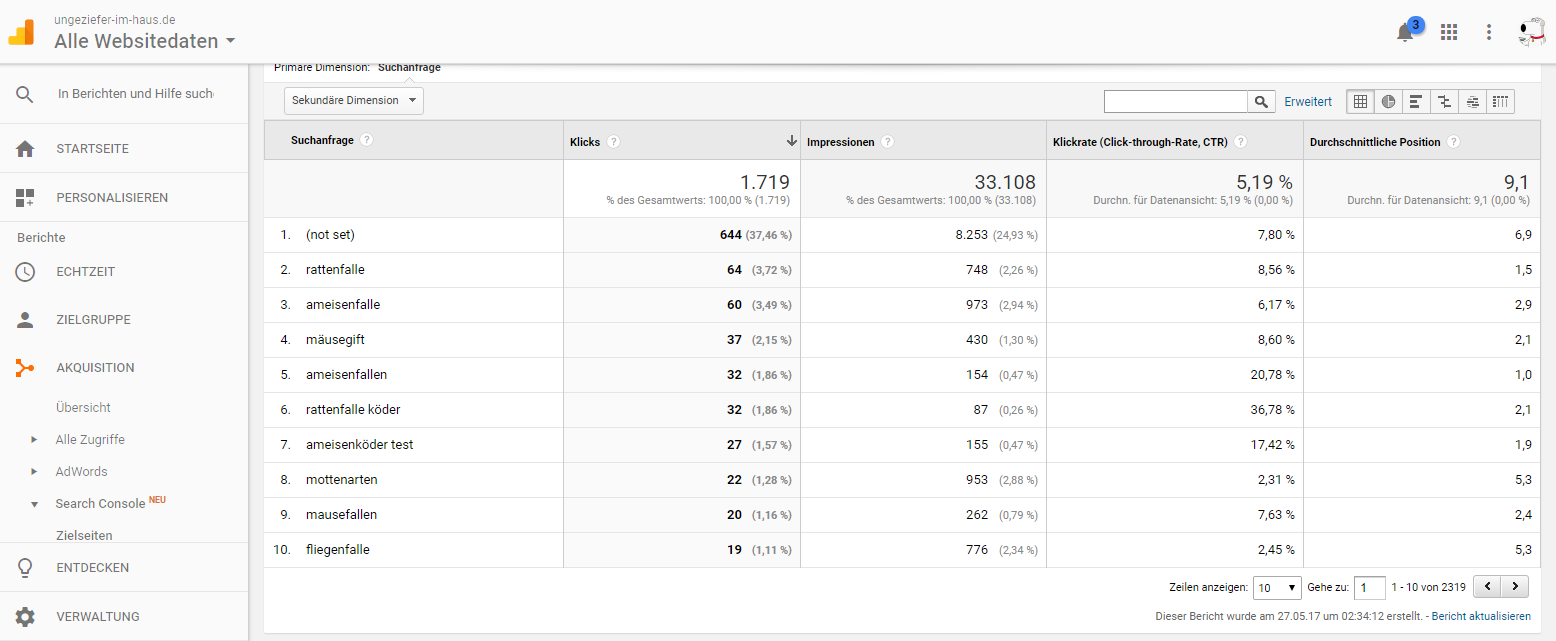Screen dimensions: 1556x641
Task: Click the mausefallen query row
Action: coord(903,515)
